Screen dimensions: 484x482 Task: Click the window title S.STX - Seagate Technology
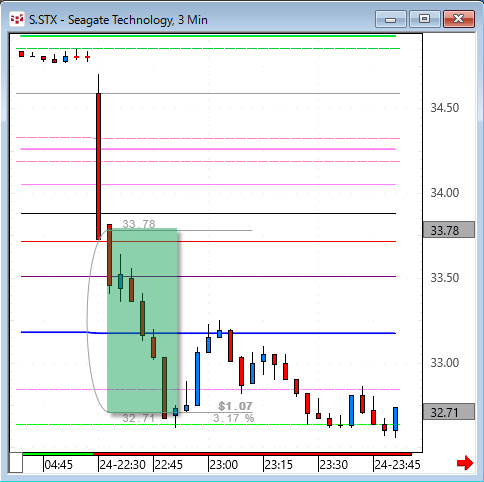[x=118, y=20]
